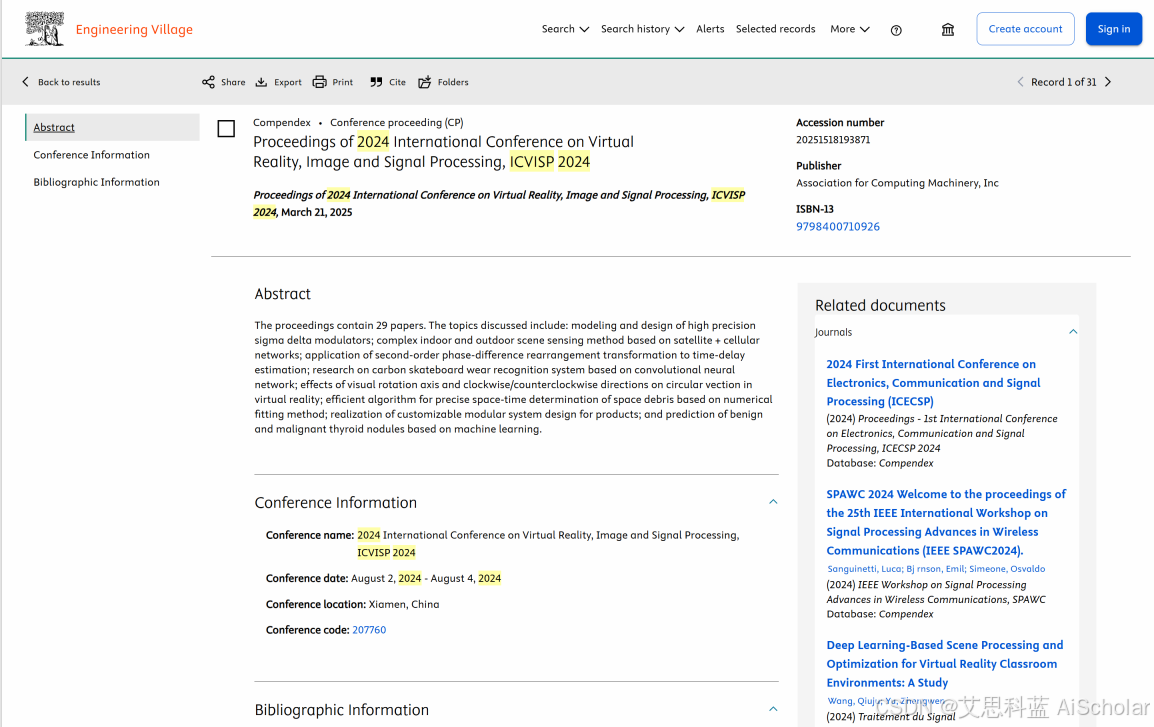
Task: Click 'Conference proceeding (CP)' label
Action: click(397, 122)
